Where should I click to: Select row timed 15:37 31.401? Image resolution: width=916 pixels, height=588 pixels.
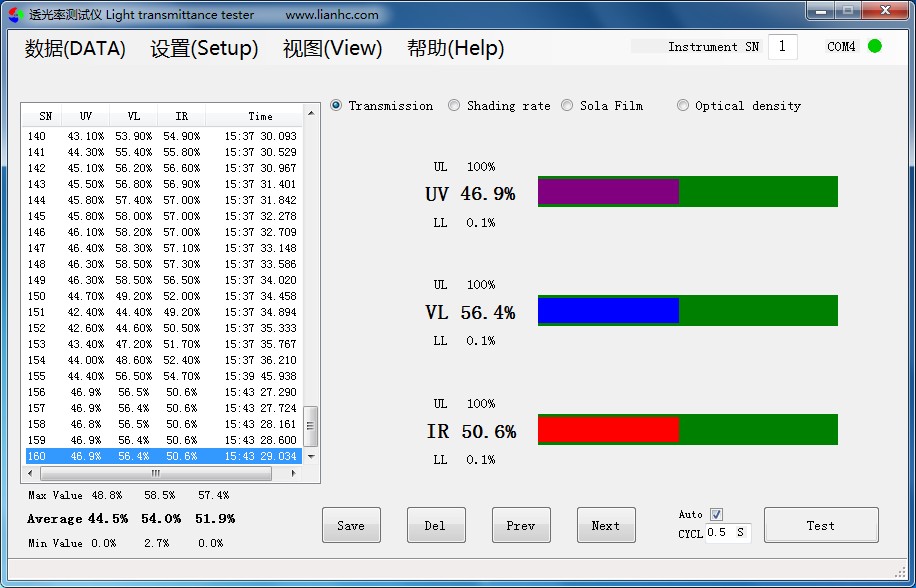pos(163,184)
